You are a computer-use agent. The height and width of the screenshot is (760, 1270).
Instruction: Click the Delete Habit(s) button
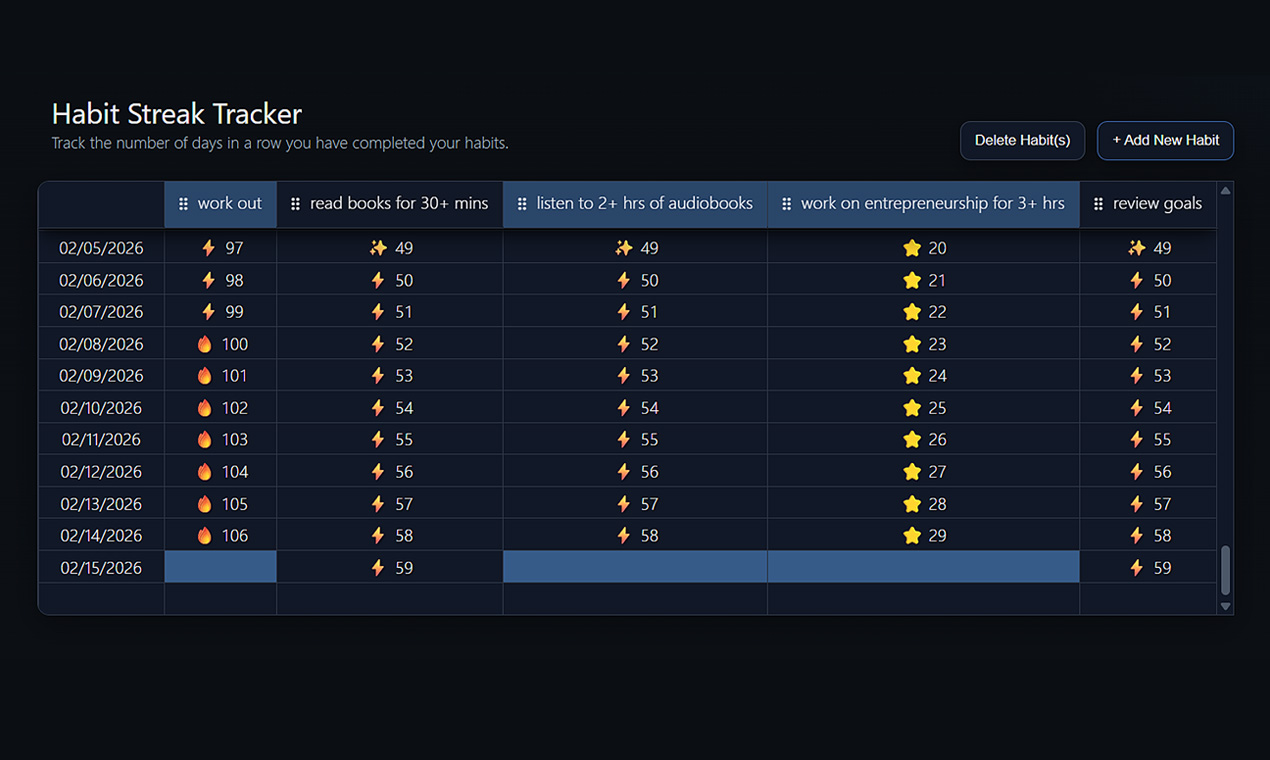pos(1022,140)
